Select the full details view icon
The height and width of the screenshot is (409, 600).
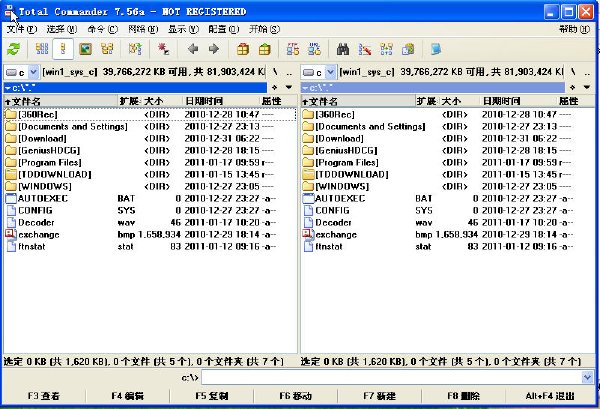coord(63,49)
